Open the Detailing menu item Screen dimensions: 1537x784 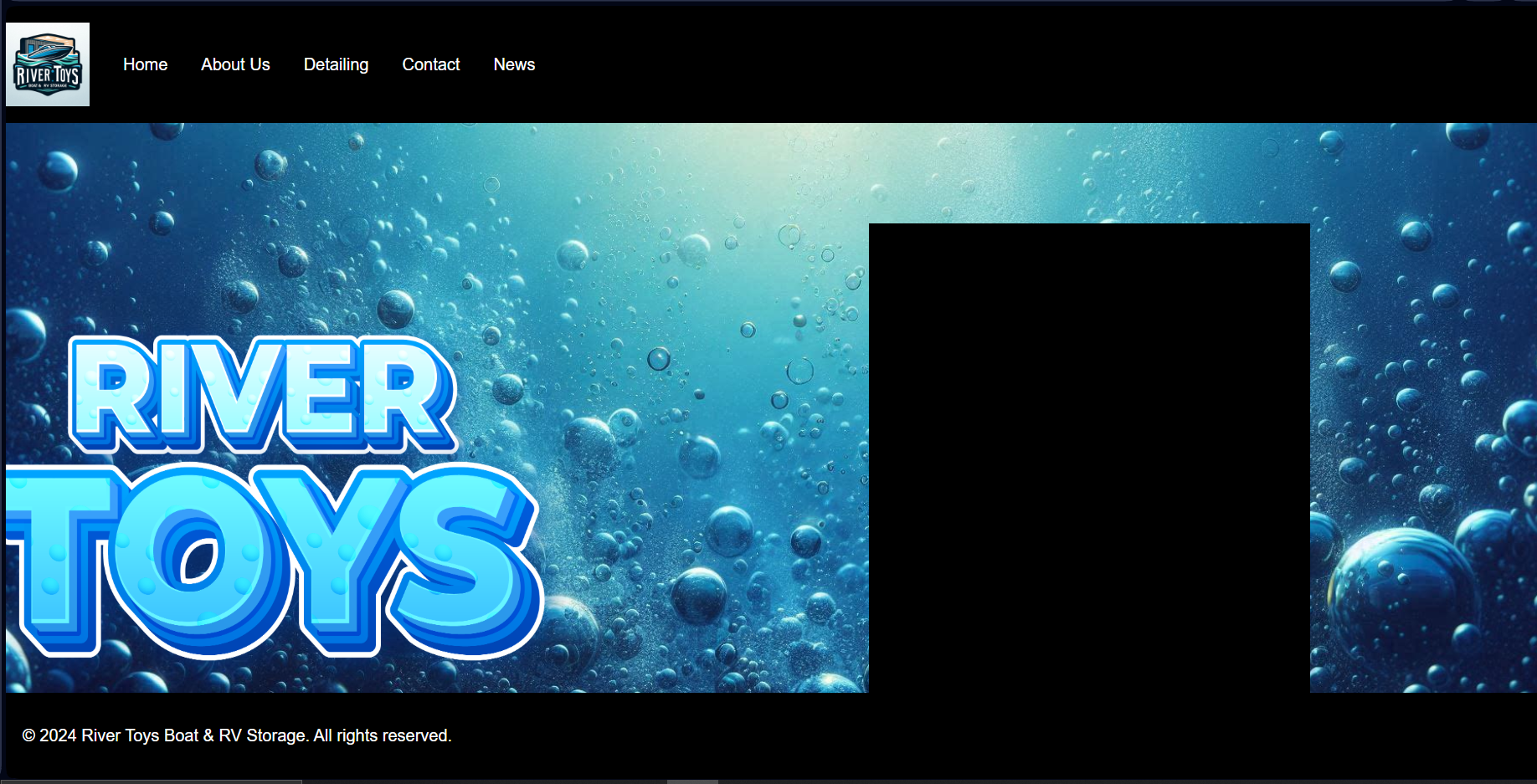pyautogui.click(x=336, y=64)
